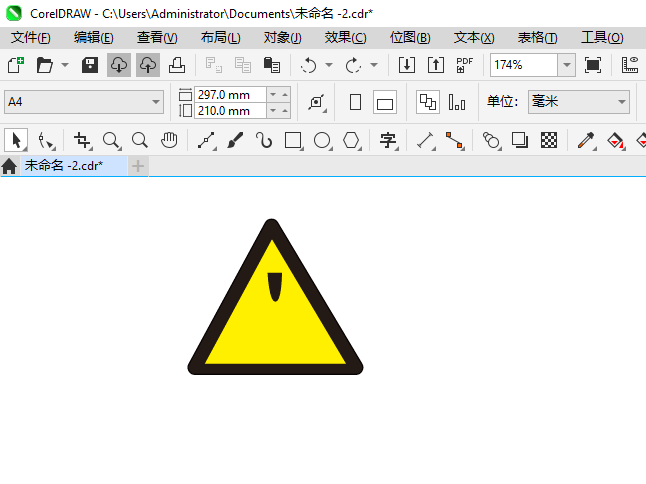Click the Paste clipboard icon

tap(272, 65)
